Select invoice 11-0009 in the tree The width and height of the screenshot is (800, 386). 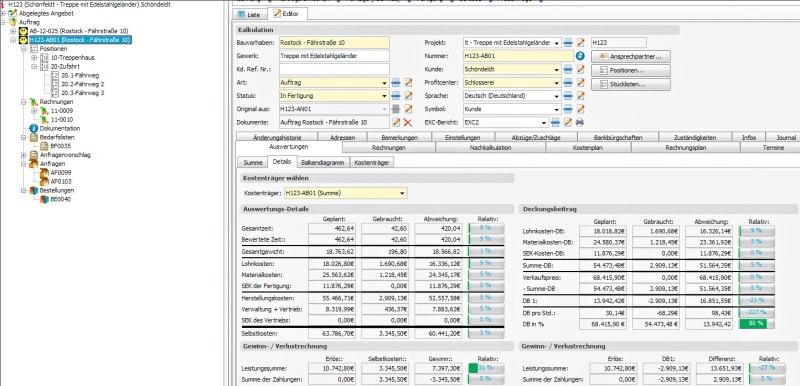coord(62,111)
